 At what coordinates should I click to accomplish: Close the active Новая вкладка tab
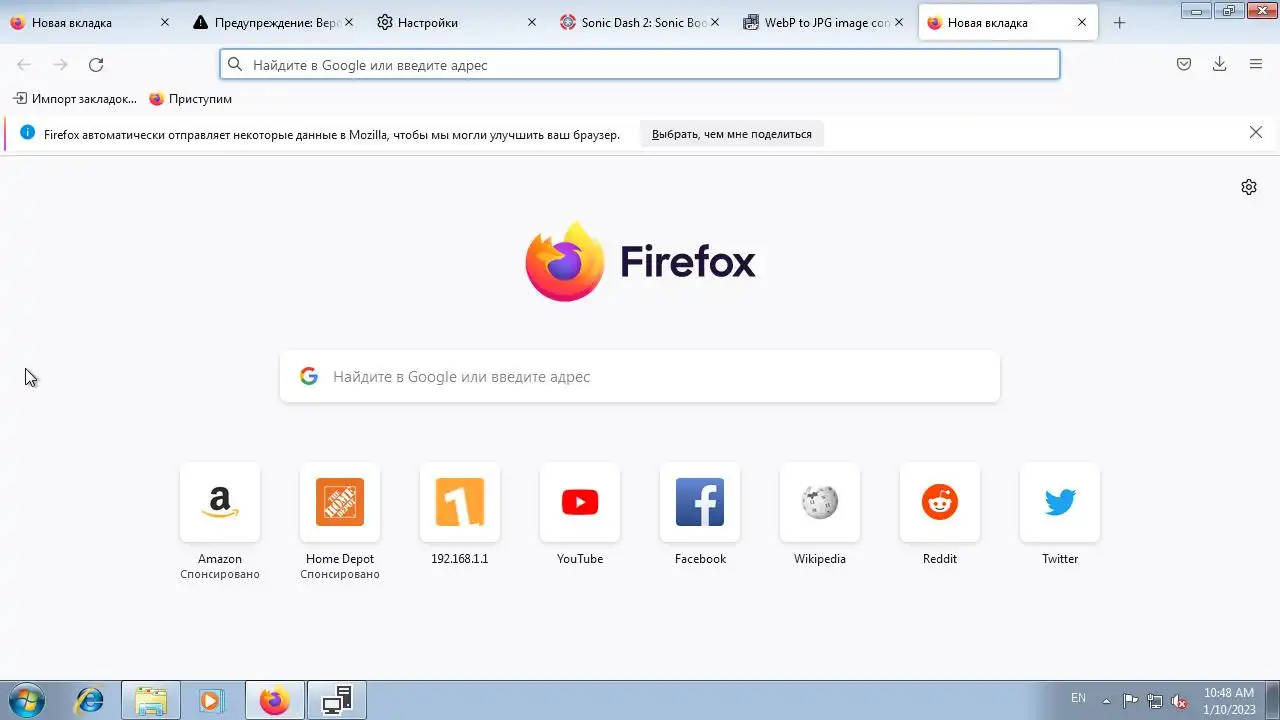tap(1082, 22)
